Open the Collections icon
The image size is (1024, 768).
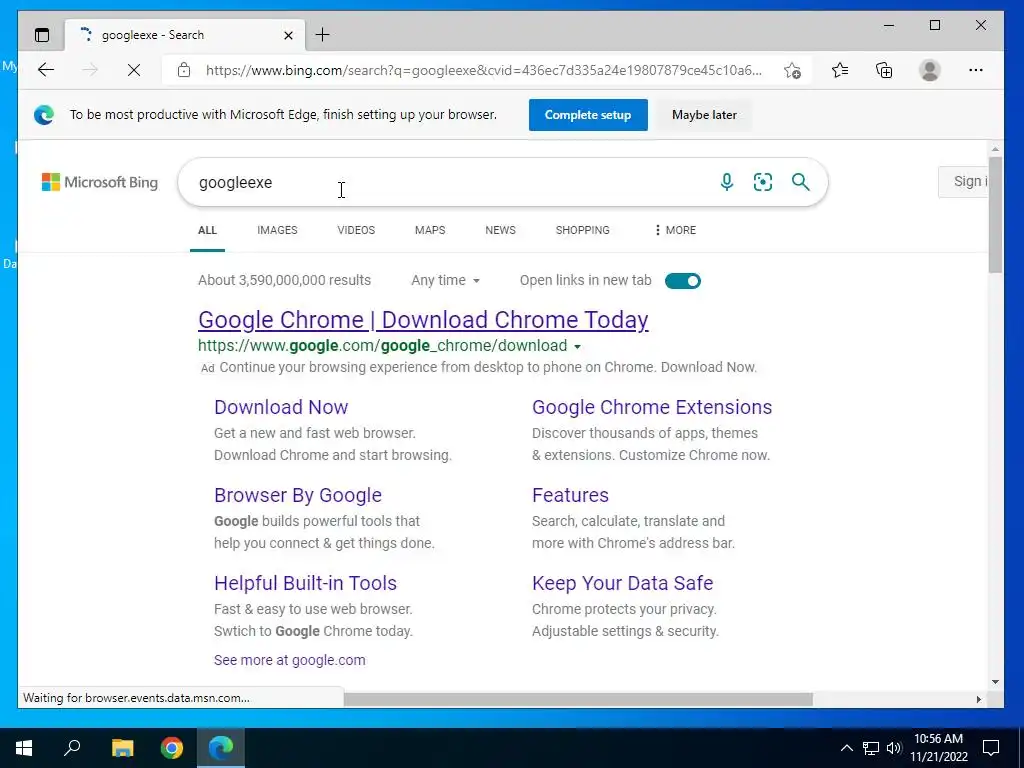coord(884,70)
